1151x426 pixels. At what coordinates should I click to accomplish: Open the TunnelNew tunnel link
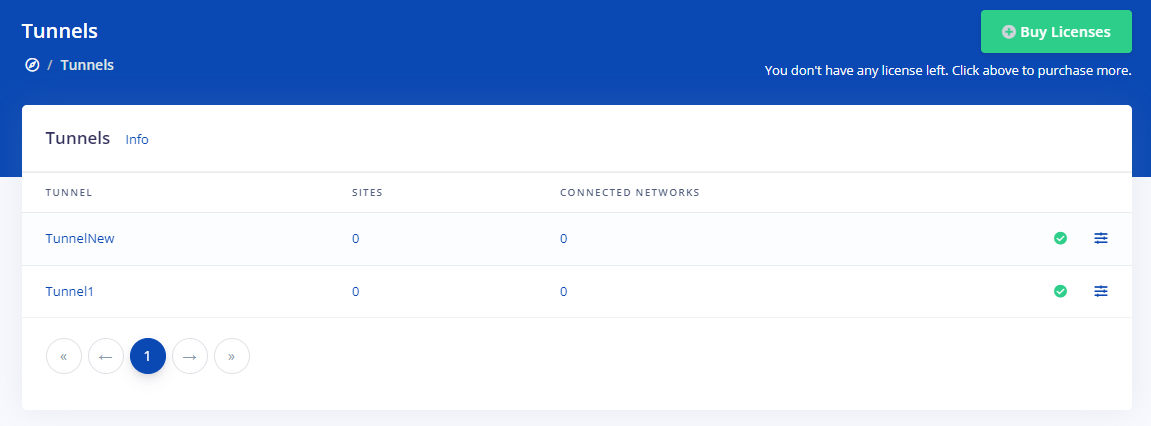click(80, 239)
